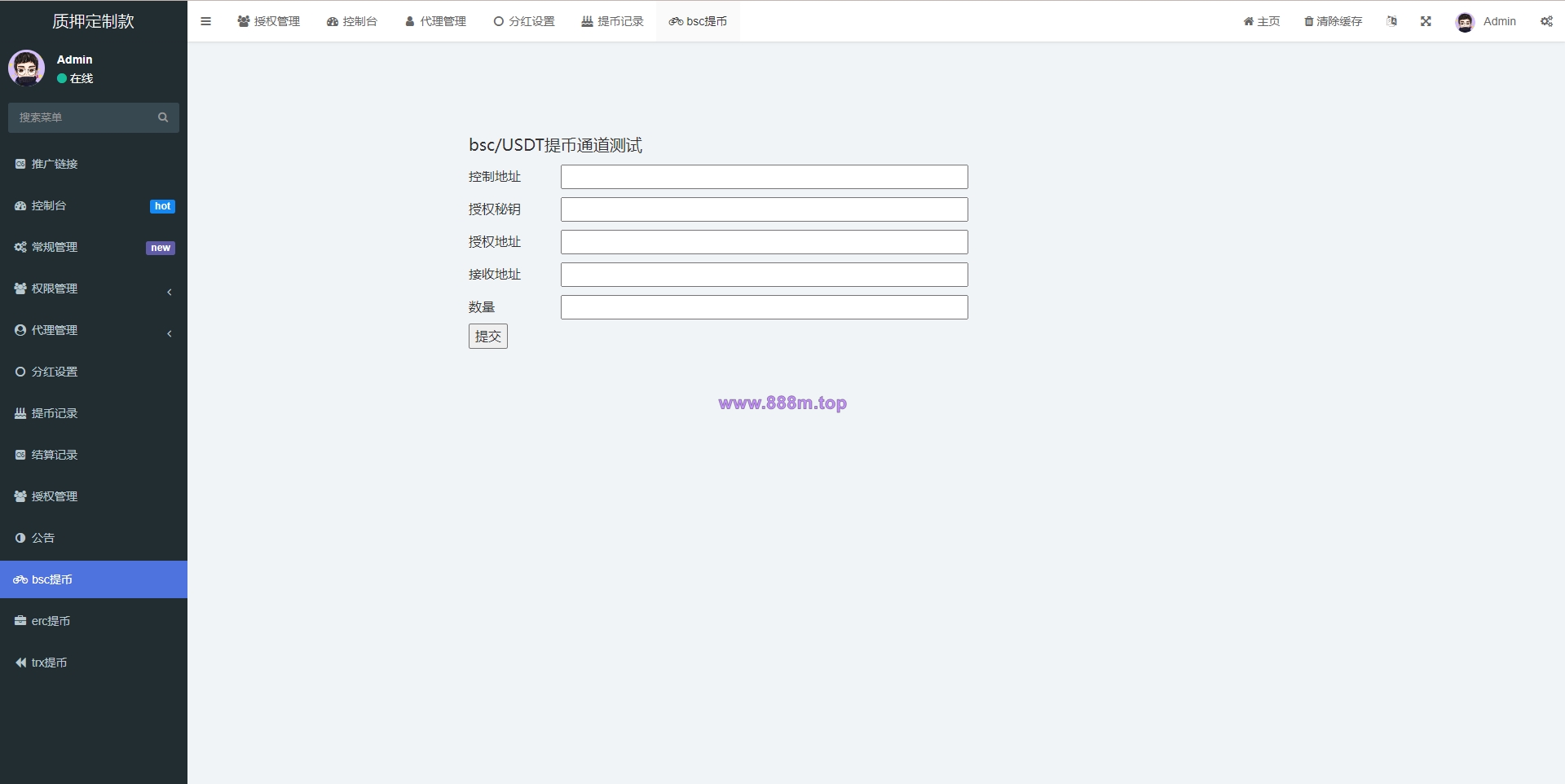
Task: Click the new badge beside 常规管理
Action: tap(161, 248)
